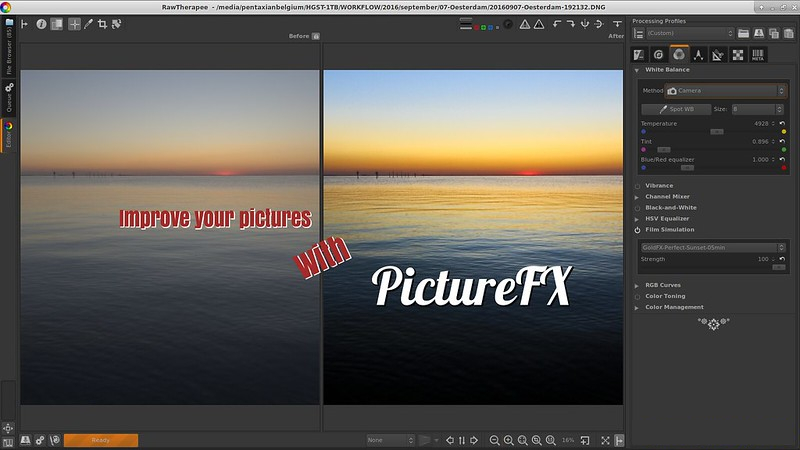Image resolution: width=800 pixels, height=450 pixels.
Task: Flip image vertically icon
Action: [599, 24]
